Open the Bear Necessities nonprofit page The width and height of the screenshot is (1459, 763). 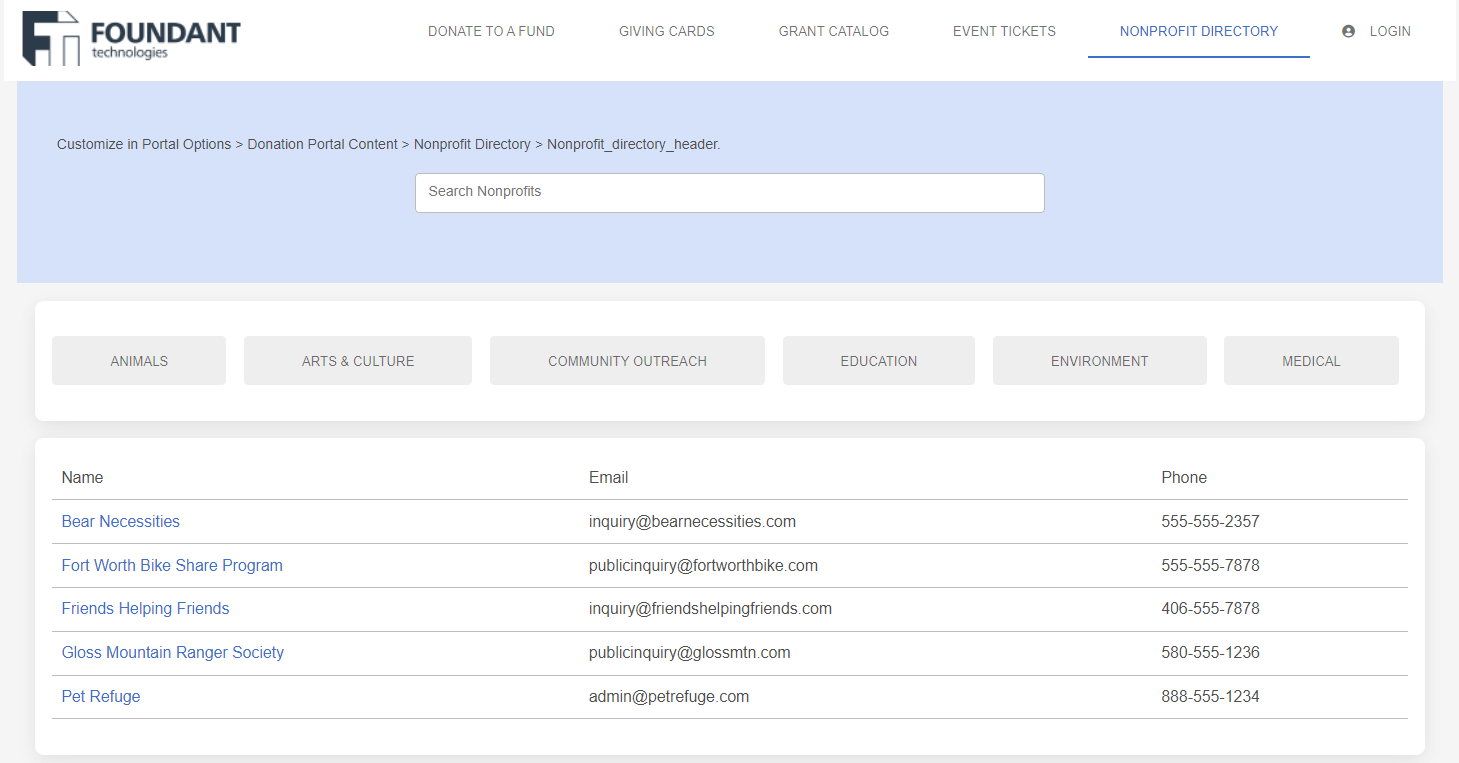[120, 521]
